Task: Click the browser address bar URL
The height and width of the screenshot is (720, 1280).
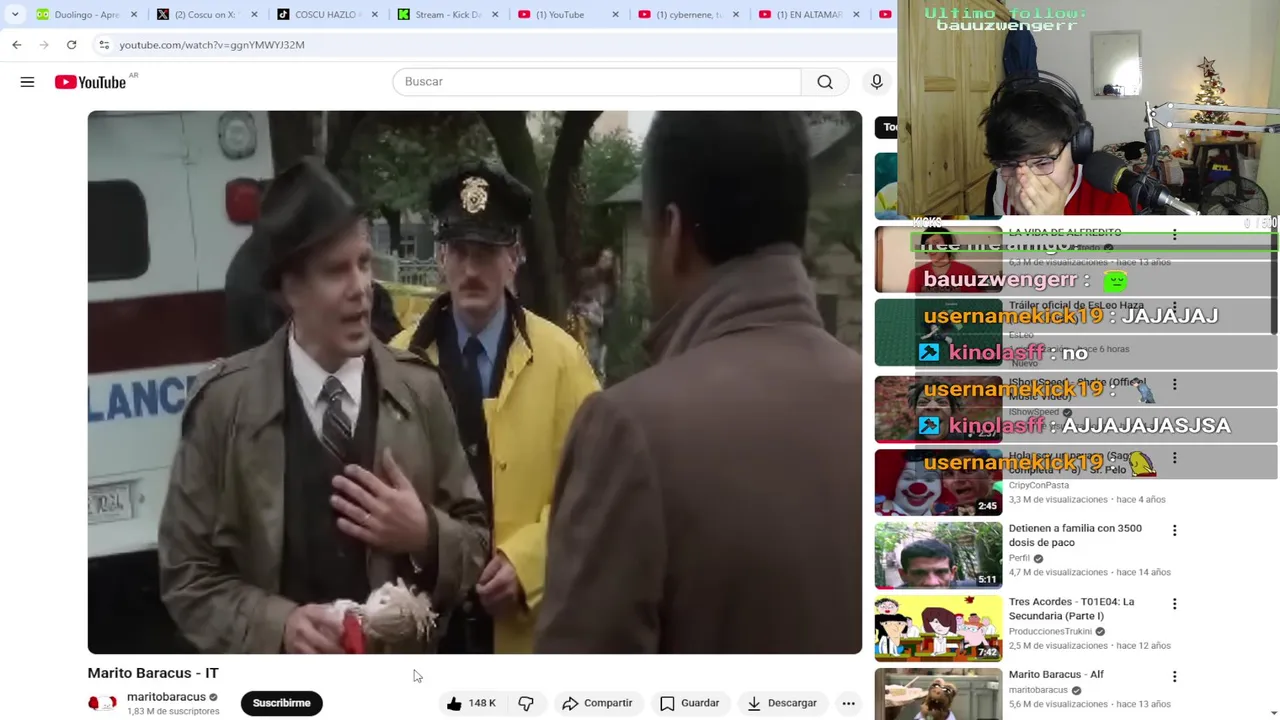Action: click(212, 45)
